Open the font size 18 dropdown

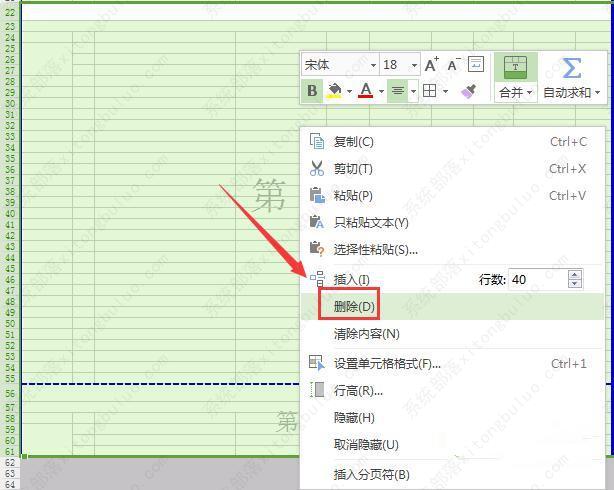(x=415, y=65)
